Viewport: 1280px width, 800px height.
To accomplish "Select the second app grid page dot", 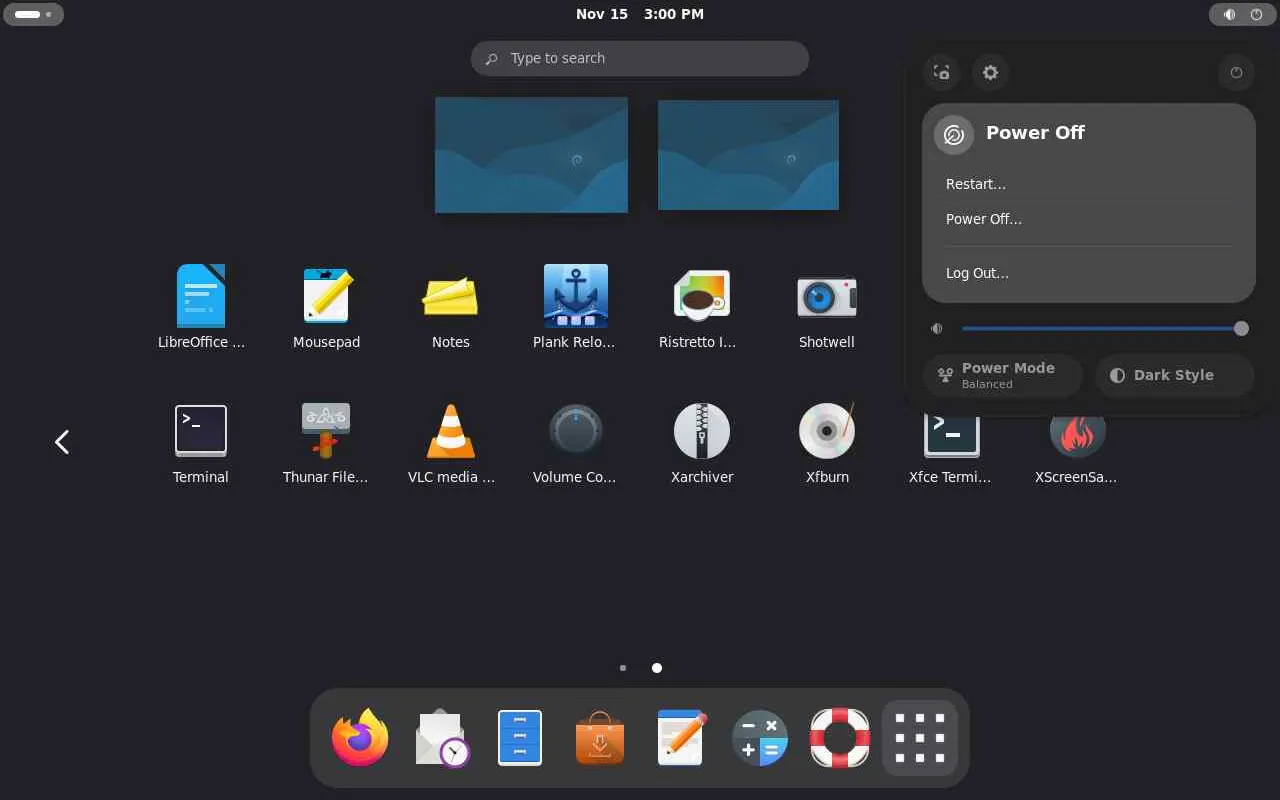I will [x=657, y=668].
